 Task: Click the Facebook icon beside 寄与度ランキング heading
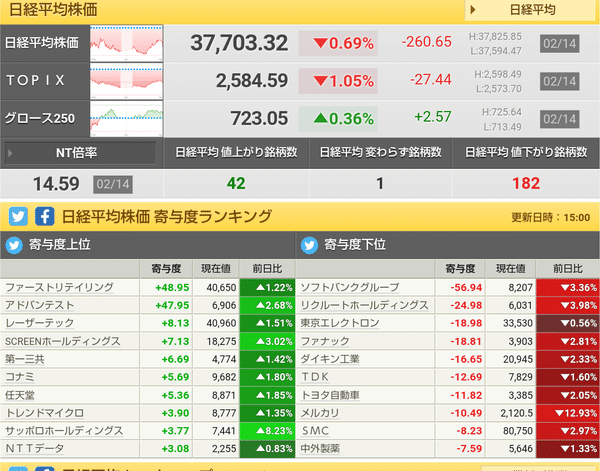tap(44, 217)
